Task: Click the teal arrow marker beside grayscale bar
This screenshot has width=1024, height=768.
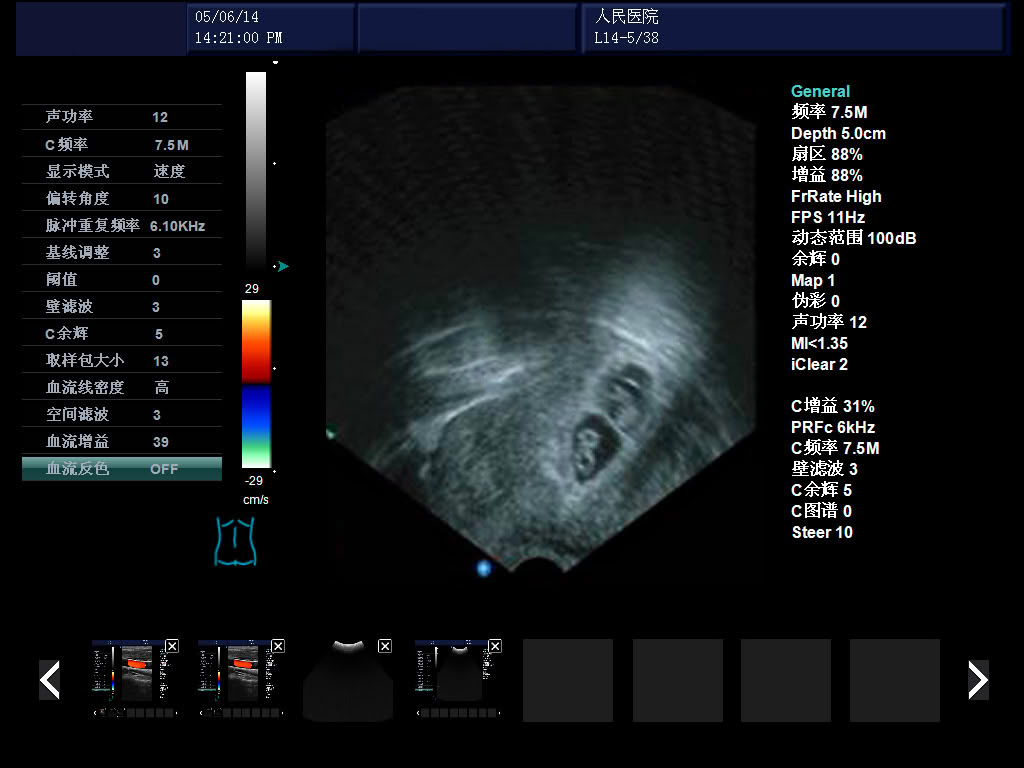Action: point(283,266)
